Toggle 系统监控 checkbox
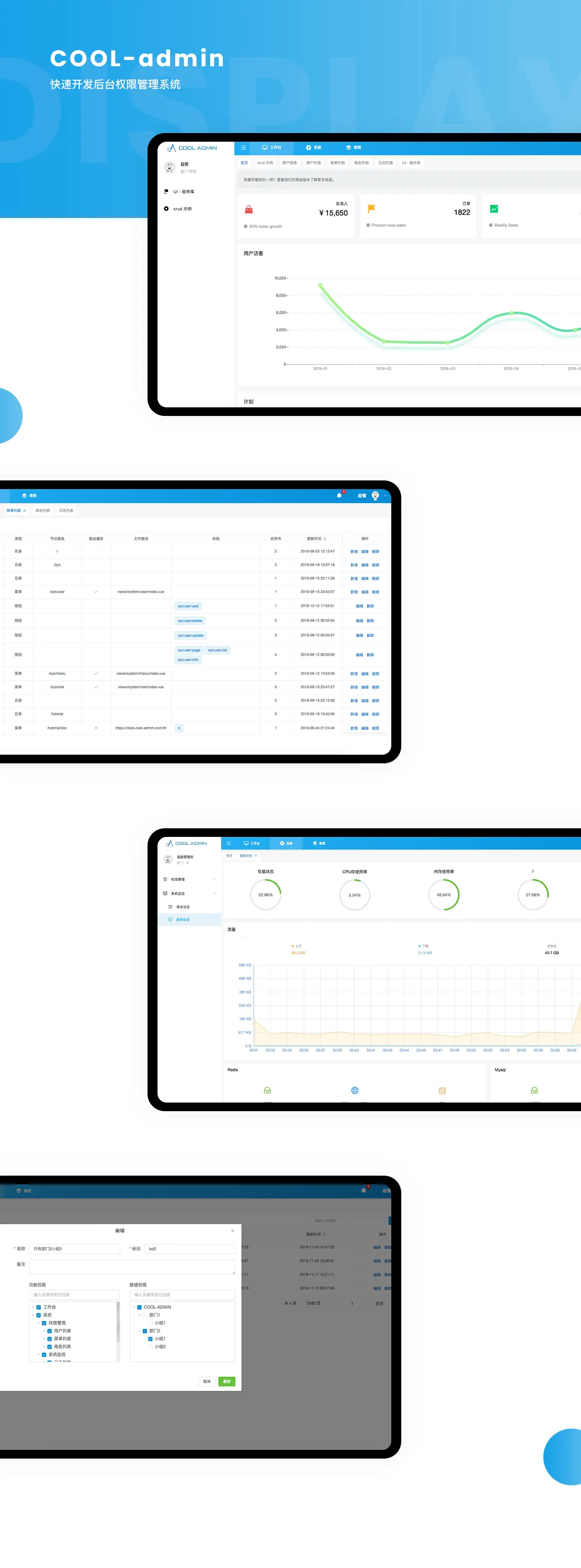This screenshot has width=581, height=1568. coord(44,1355)
